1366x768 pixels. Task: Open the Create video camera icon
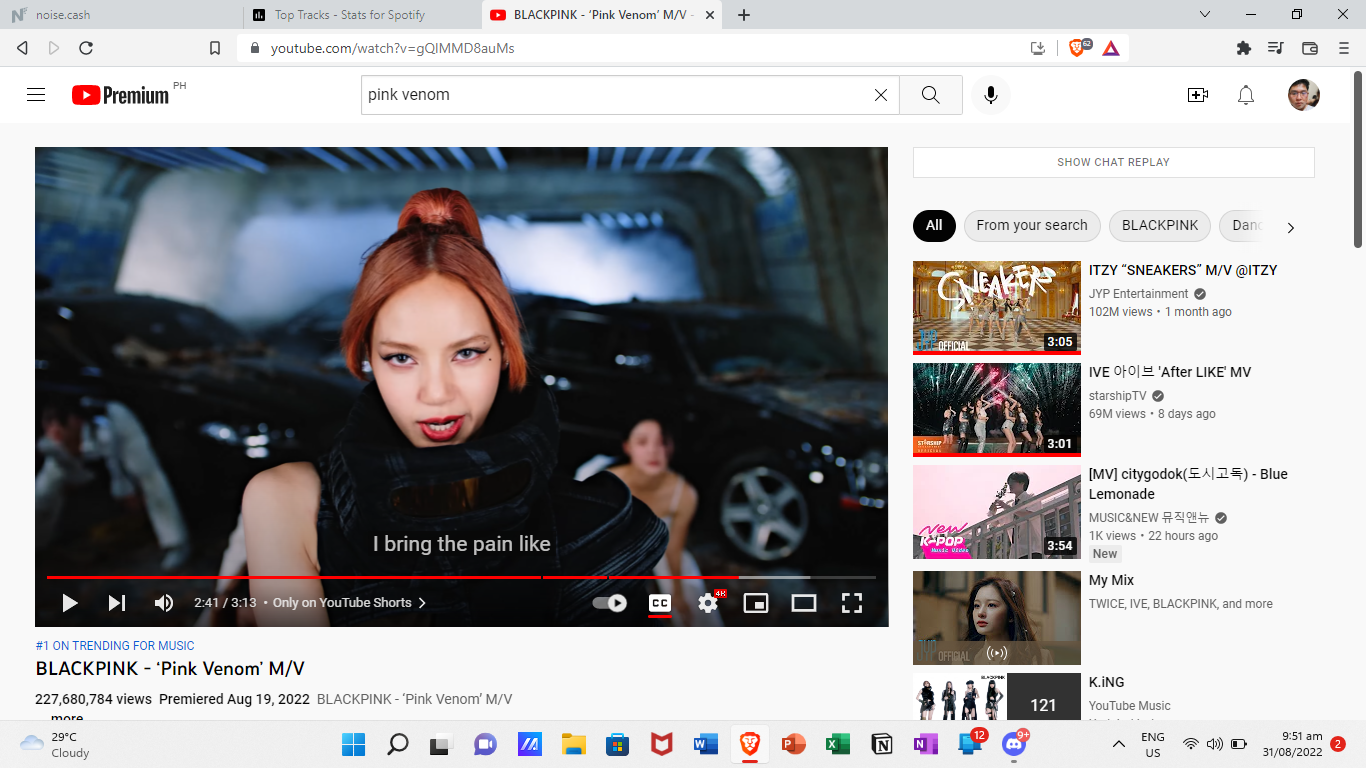(1198, 95)
